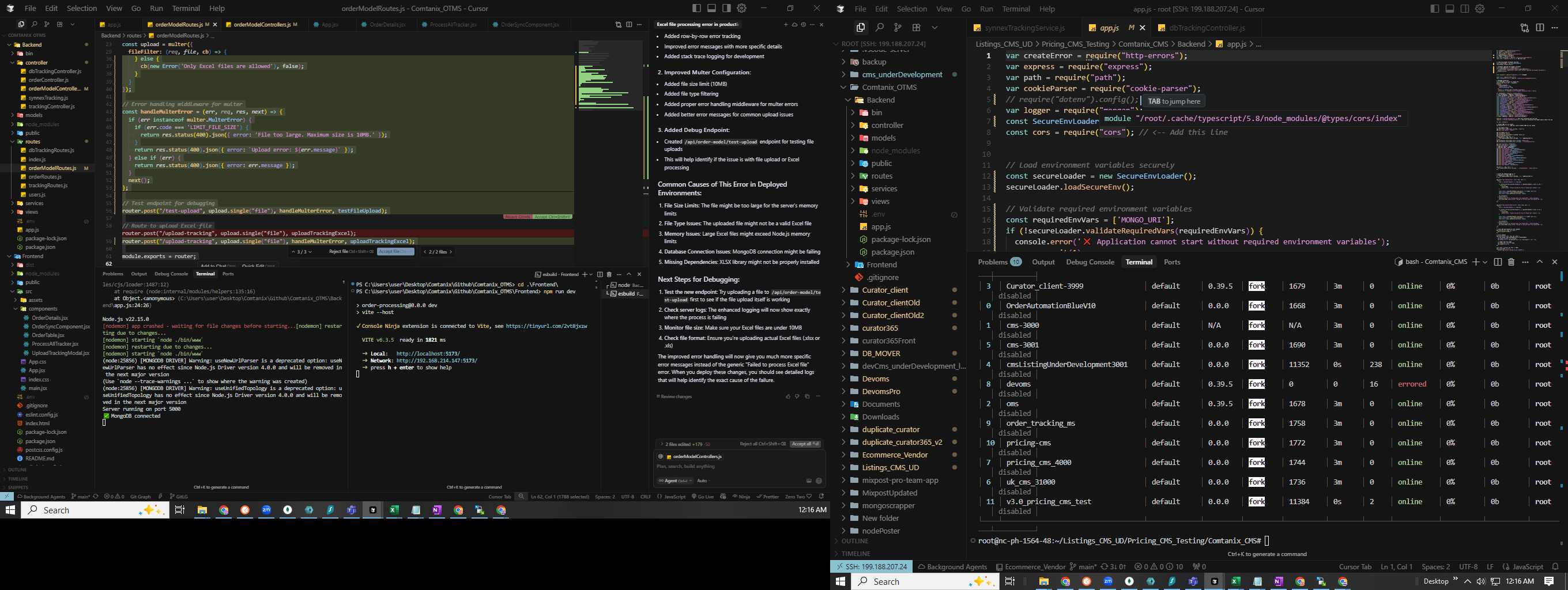Open compare changes icon in right window

[1524, 28]
